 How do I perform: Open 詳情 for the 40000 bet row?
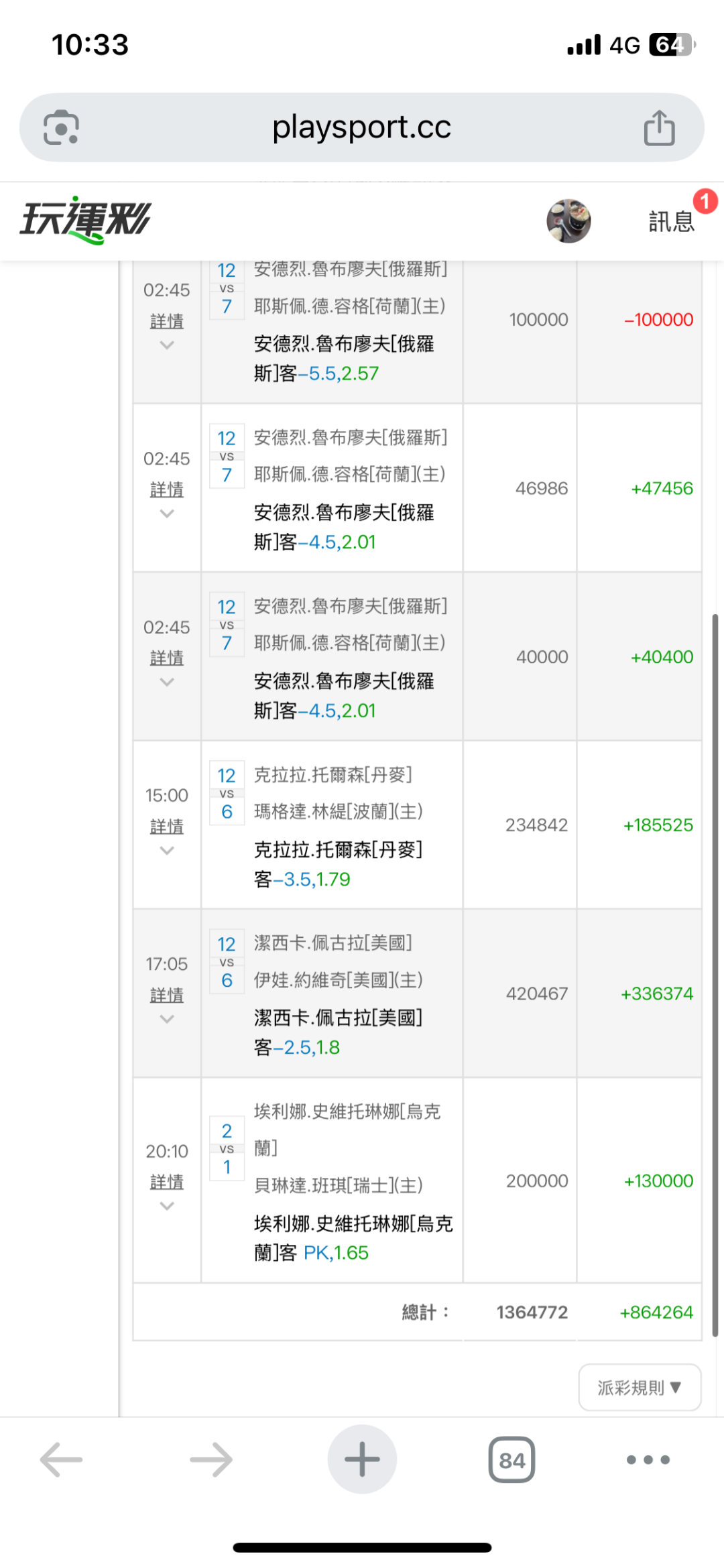coord(167,658)
